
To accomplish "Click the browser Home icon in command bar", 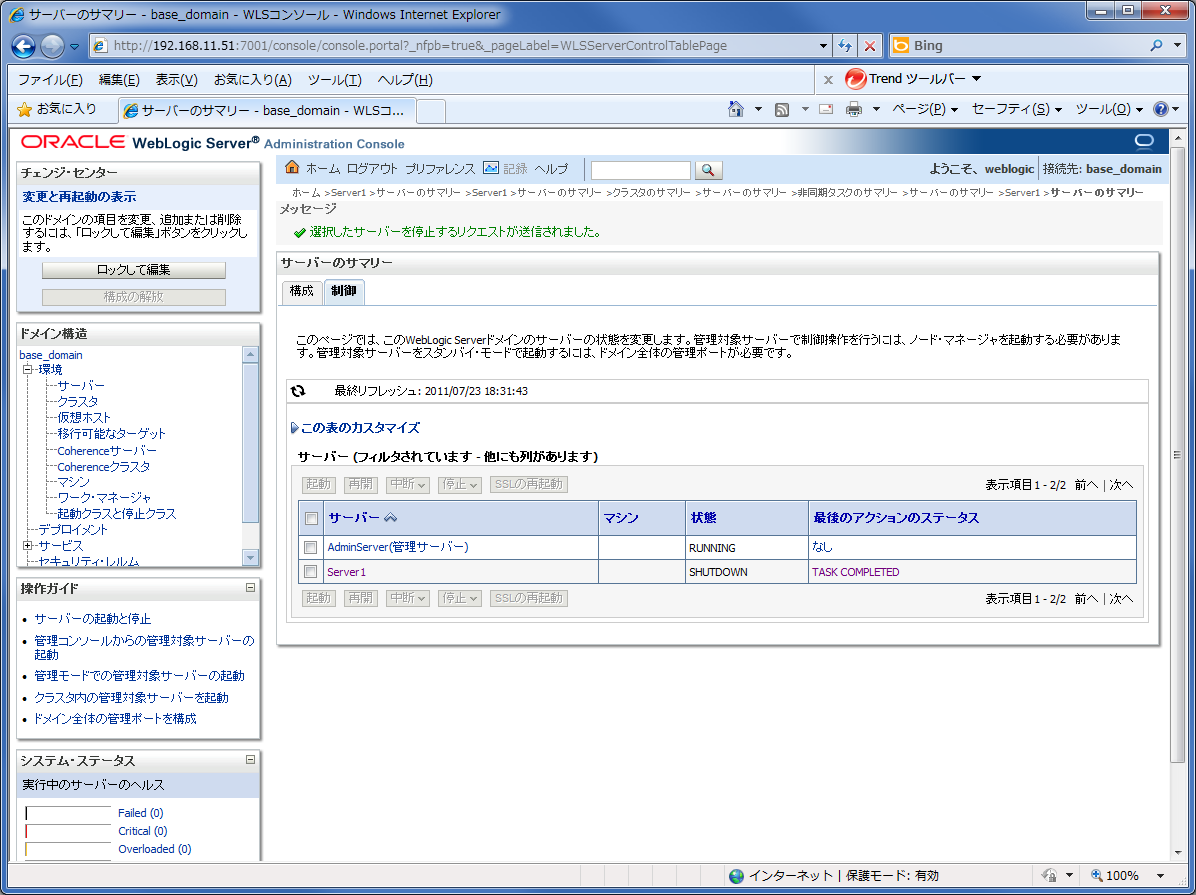I will (x=735, y=109).
